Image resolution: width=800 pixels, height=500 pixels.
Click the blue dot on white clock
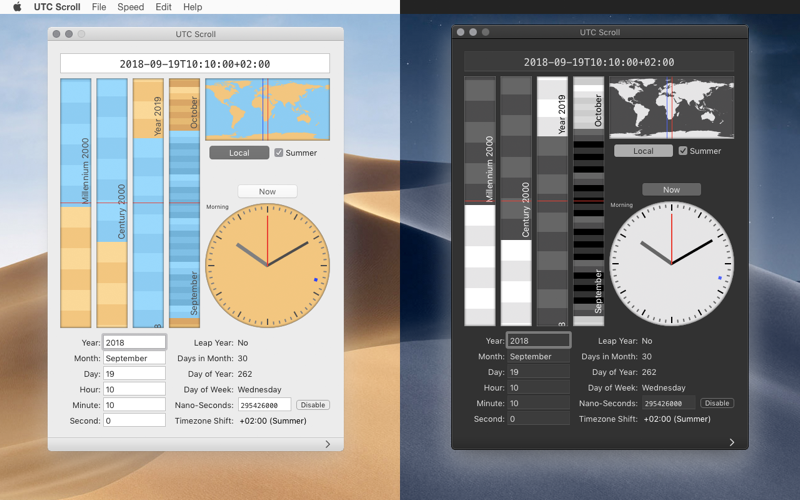tap(720, 278)
